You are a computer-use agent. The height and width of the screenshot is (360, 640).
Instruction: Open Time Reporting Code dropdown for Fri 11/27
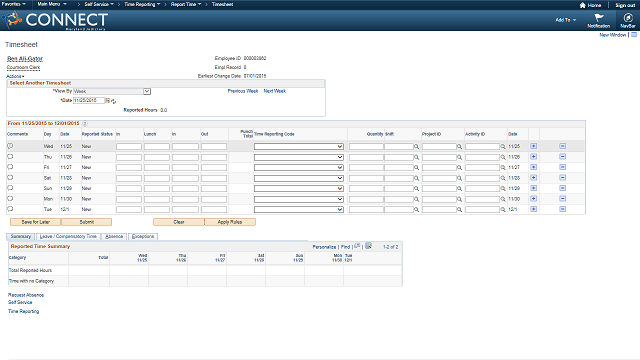299,167
